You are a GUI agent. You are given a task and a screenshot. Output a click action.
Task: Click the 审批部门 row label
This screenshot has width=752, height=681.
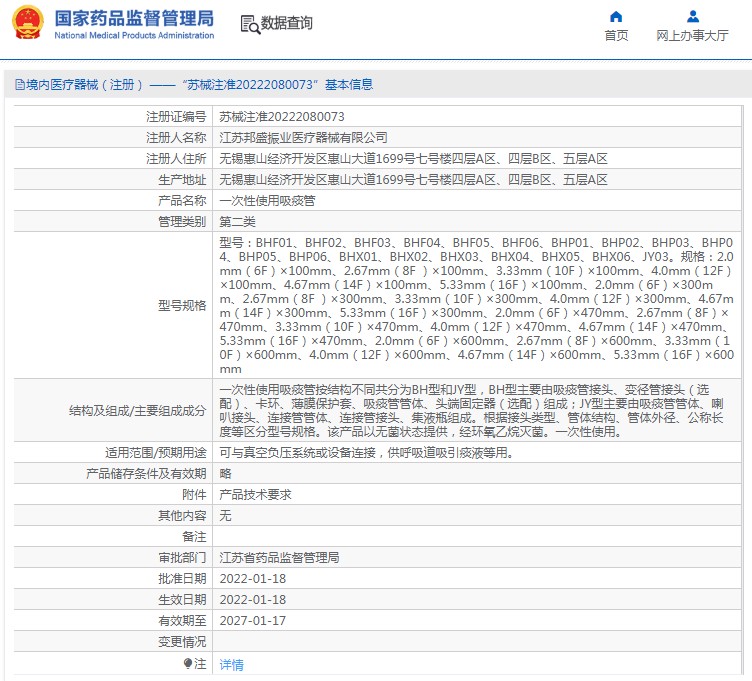(182, 557)
